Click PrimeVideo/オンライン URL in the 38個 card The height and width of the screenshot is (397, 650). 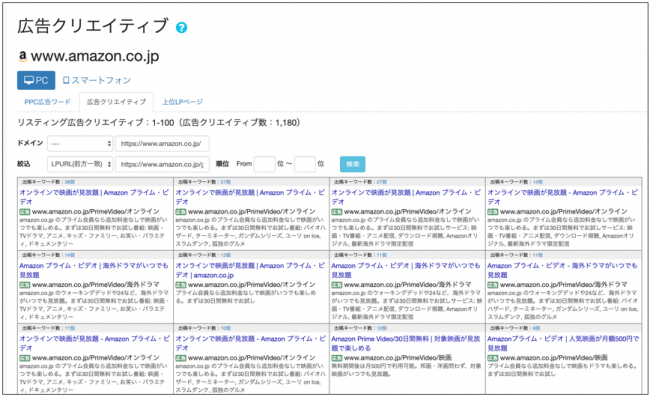(x=96, y=212)
